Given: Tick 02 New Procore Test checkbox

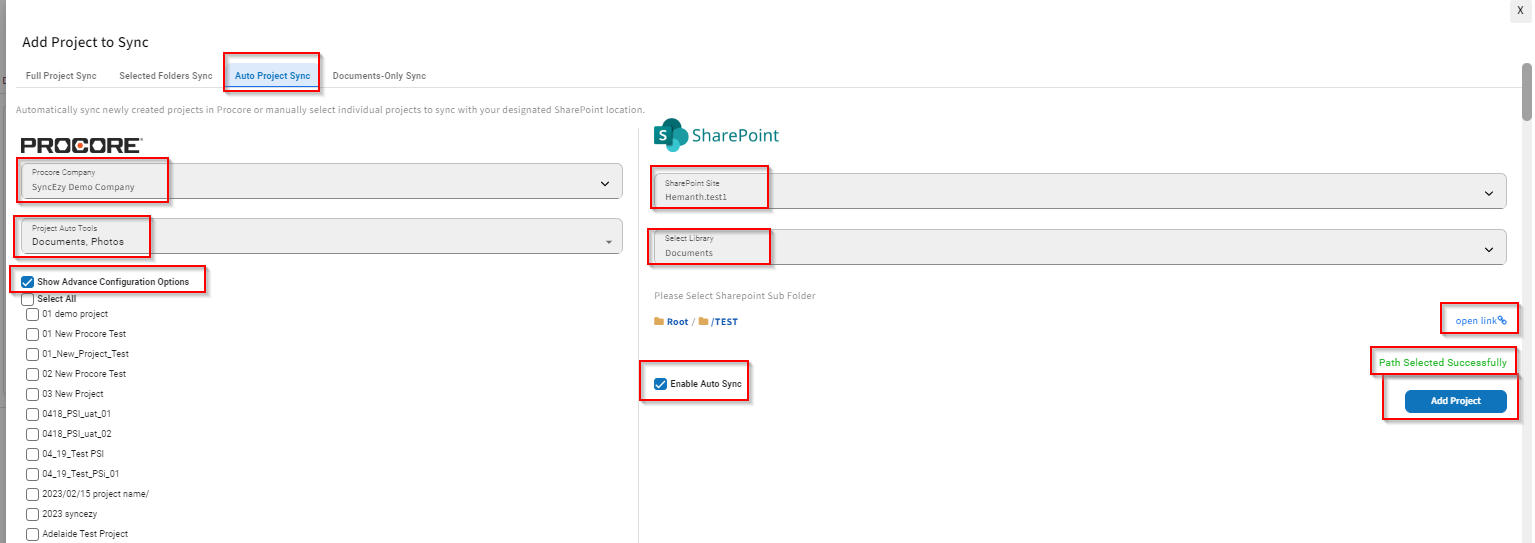Looking at the screenshot, I should [33, 374].
